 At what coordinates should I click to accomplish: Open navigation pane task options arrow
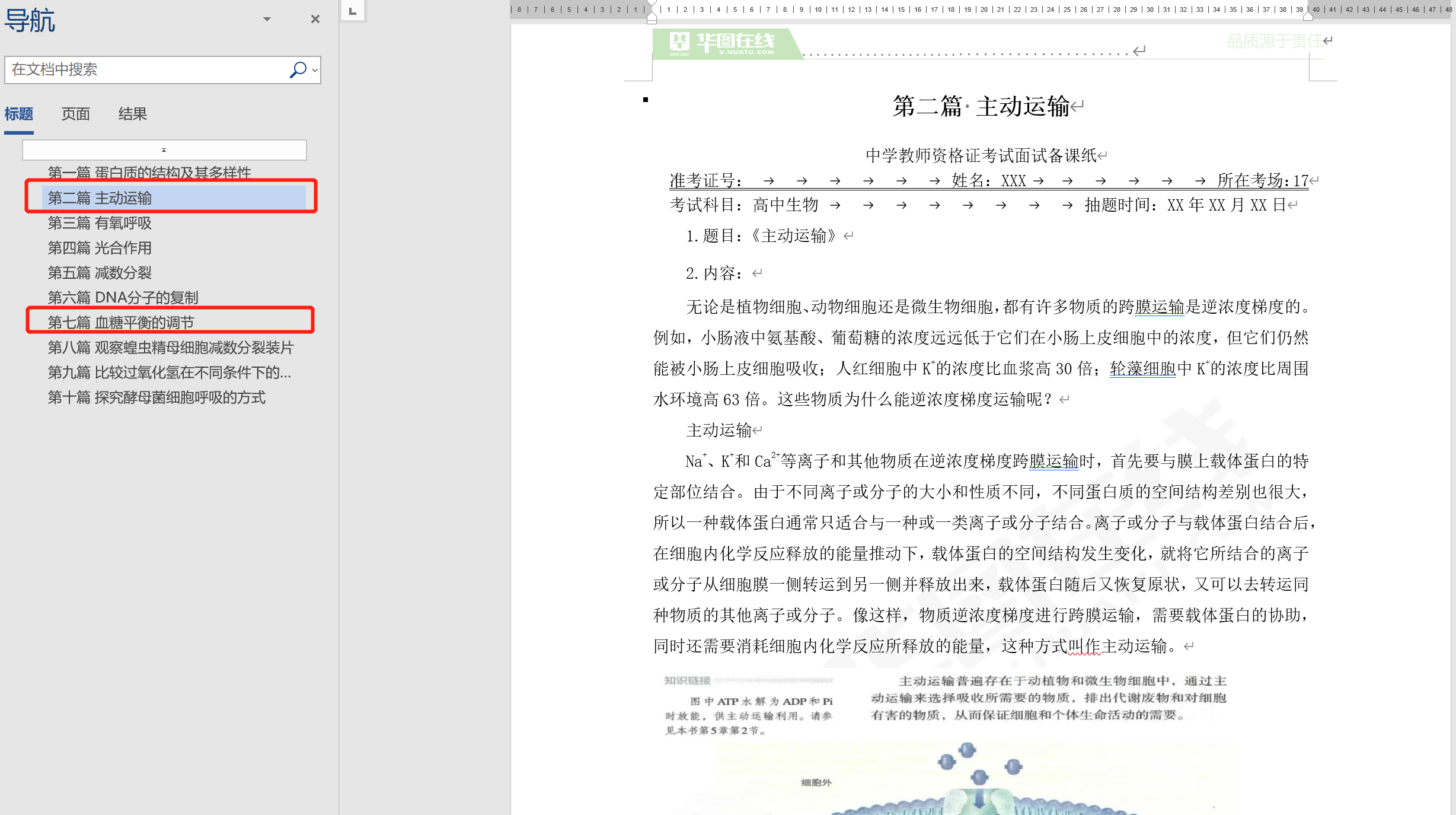click(267, 19)
